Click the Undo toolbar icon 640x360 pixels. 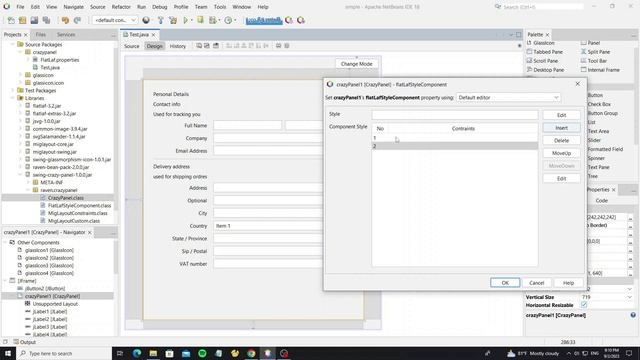click(x=65, y=20)
